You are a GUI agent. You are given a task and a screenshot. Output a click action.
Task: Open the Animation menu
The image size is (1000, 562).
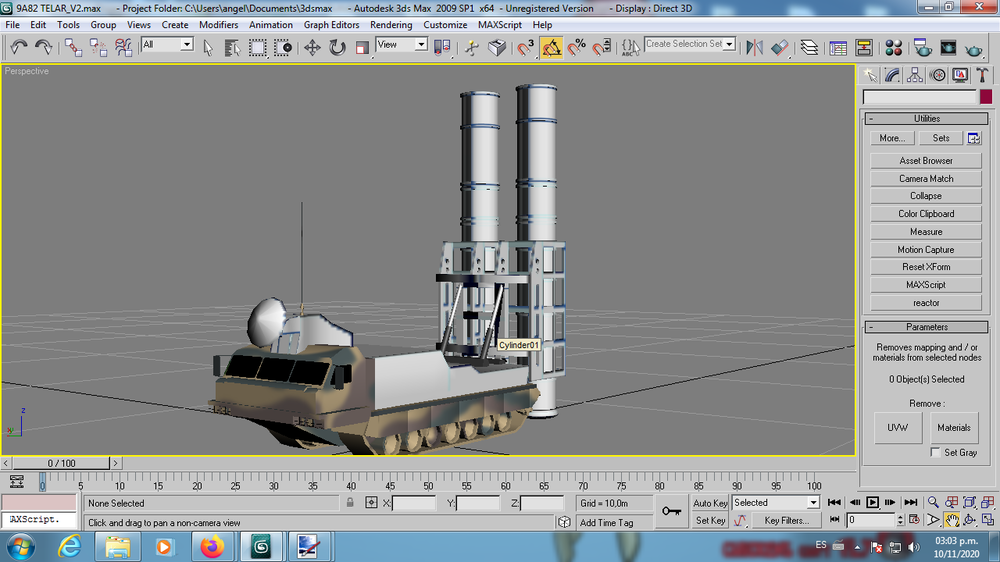coord(270,25)
